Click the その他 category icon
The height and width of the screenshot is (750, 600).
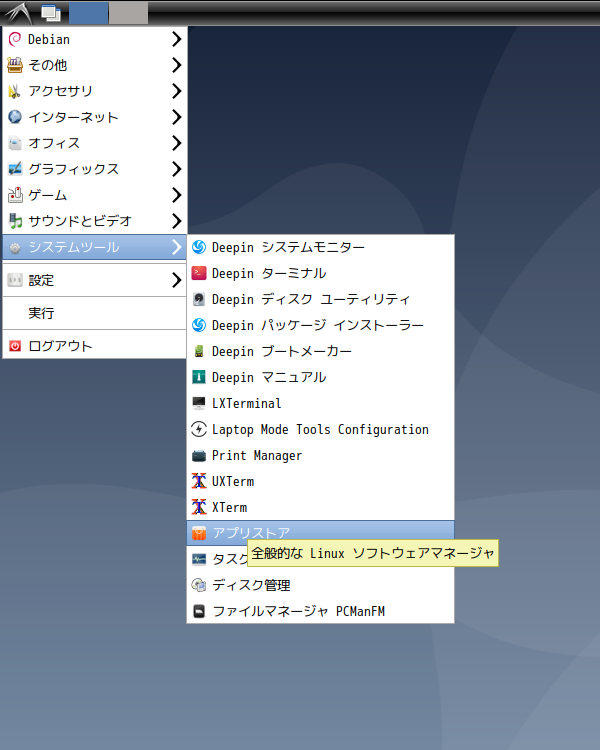[15, 65]
